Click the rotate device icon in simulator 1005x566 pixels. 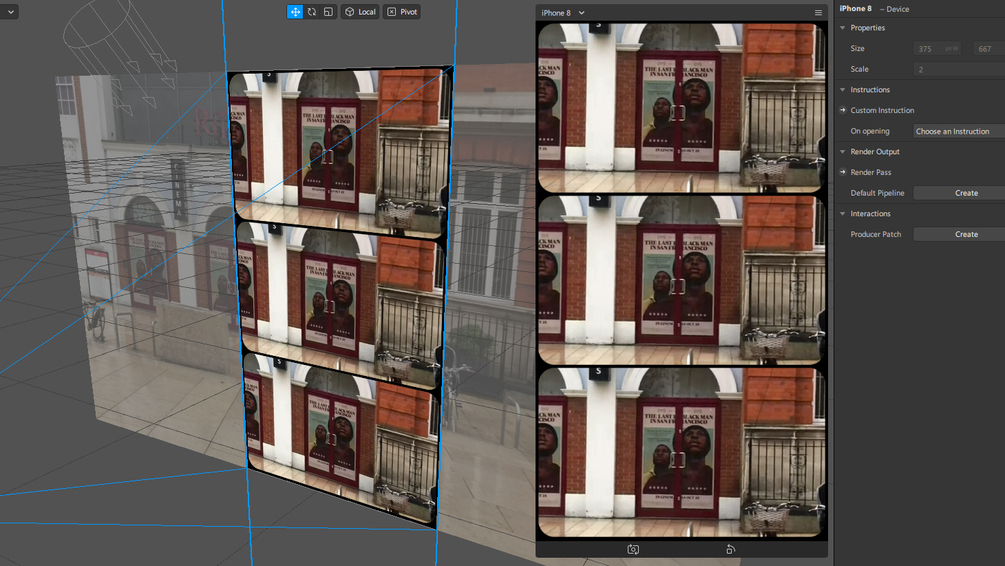[730, 549]
